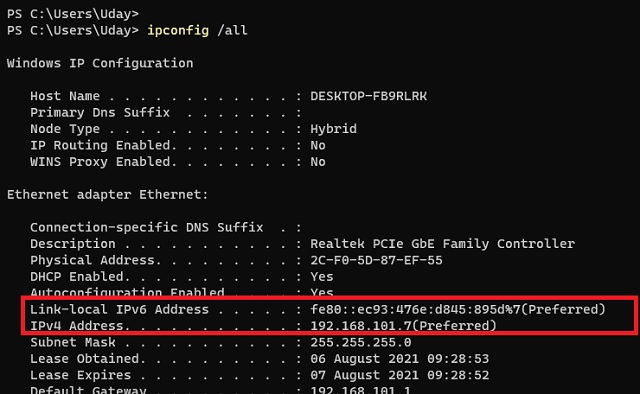Click the Autoconfiguration Enabled line
640x394 pixels.
[182, 292]
